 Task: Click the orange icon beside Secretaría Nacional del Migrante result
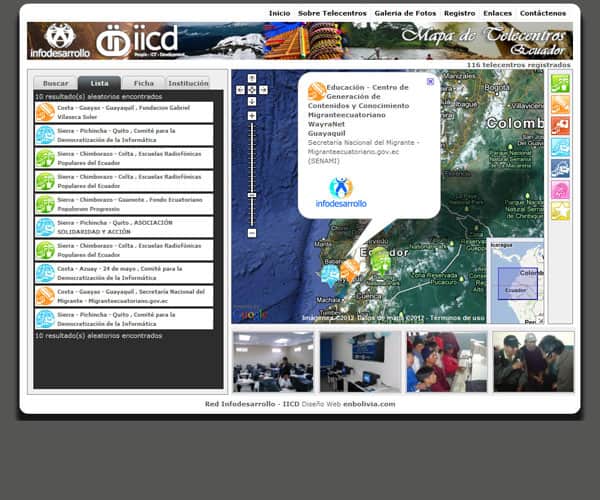(45, 296)
